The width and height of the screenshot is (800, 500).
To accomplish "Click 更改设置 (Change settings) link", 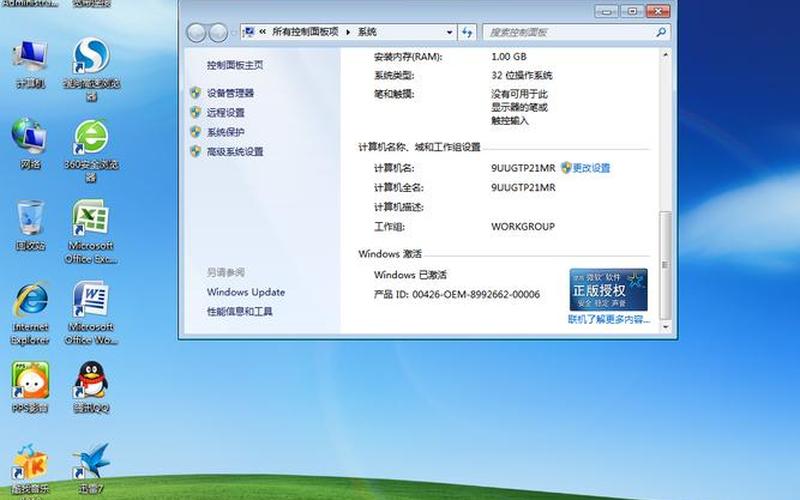I will [x=591, y=168].
